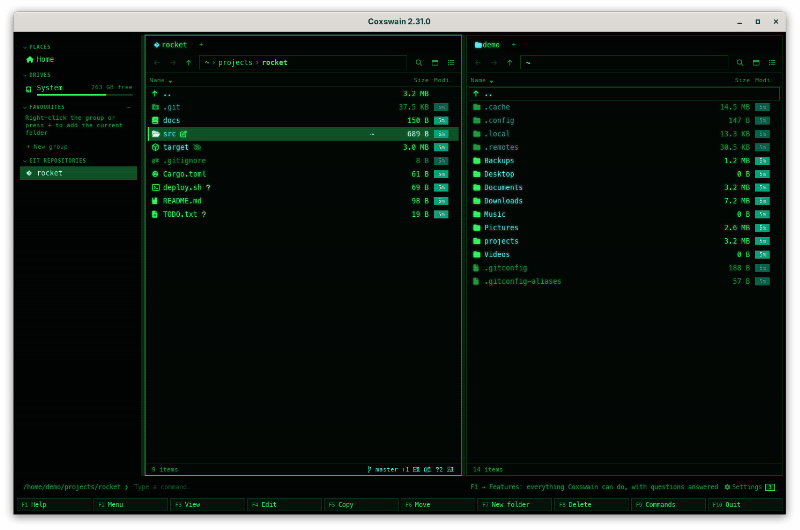Click the .git folder icon
800x530 pixels.
pos(156,107)
